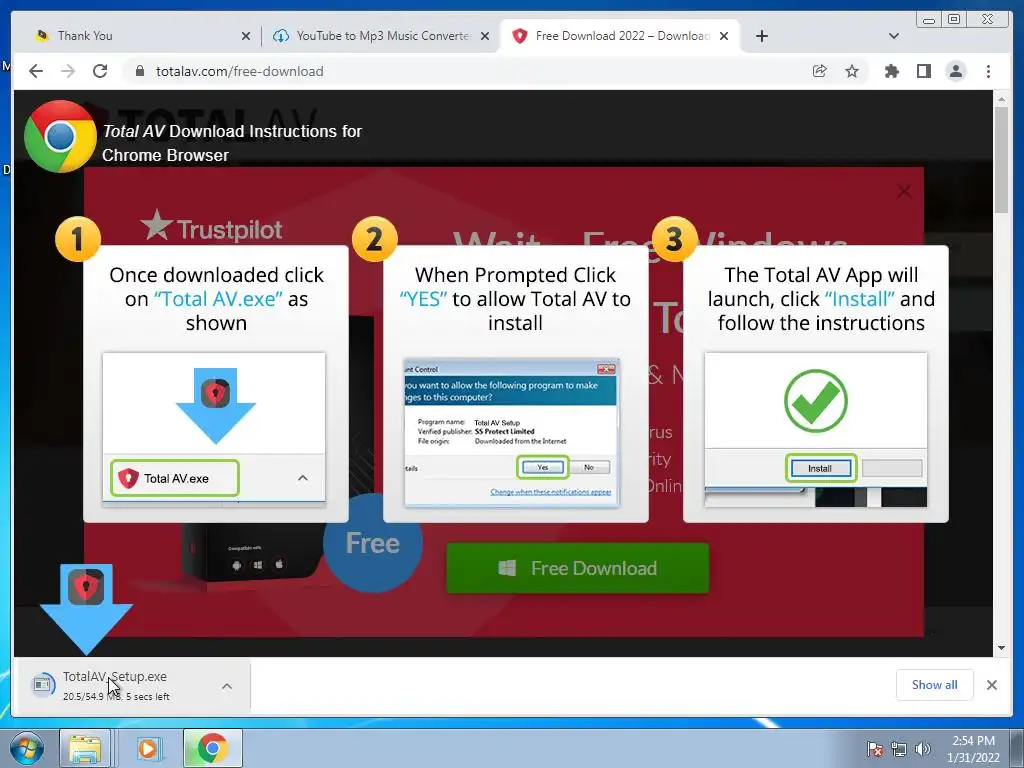Open the Extensions puzzle icon
This screenshot has height=768, width=1024.
click(x=891, y=71)
